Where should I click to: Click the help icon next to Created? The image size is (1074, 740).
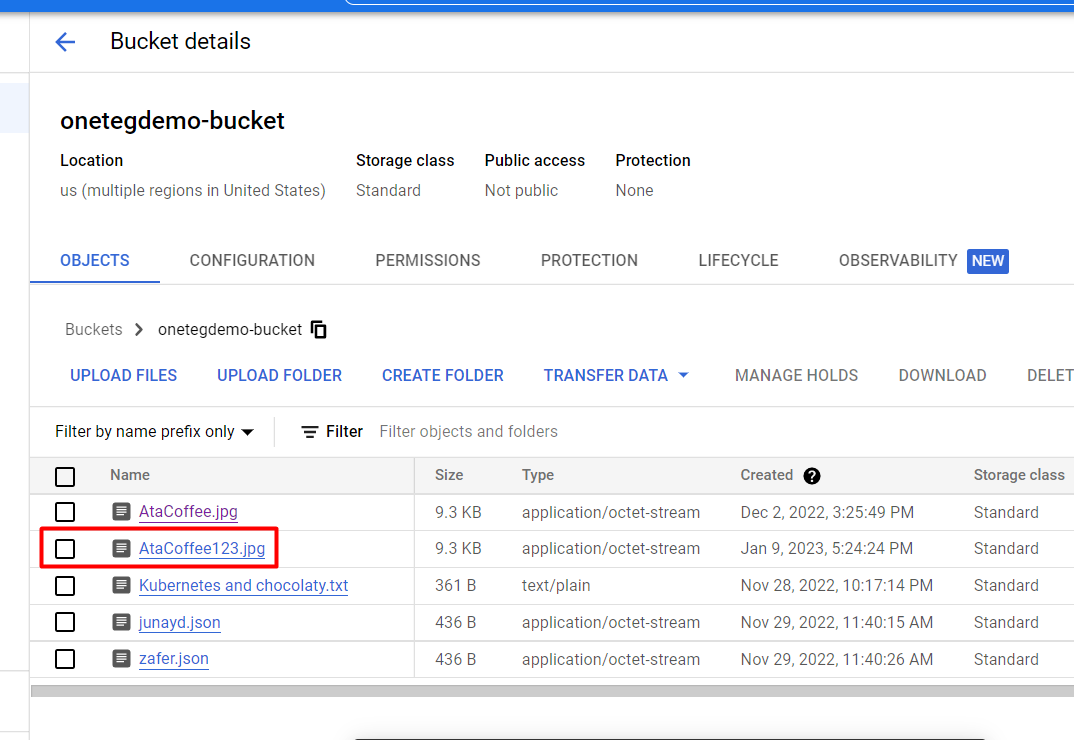(812, 476)
